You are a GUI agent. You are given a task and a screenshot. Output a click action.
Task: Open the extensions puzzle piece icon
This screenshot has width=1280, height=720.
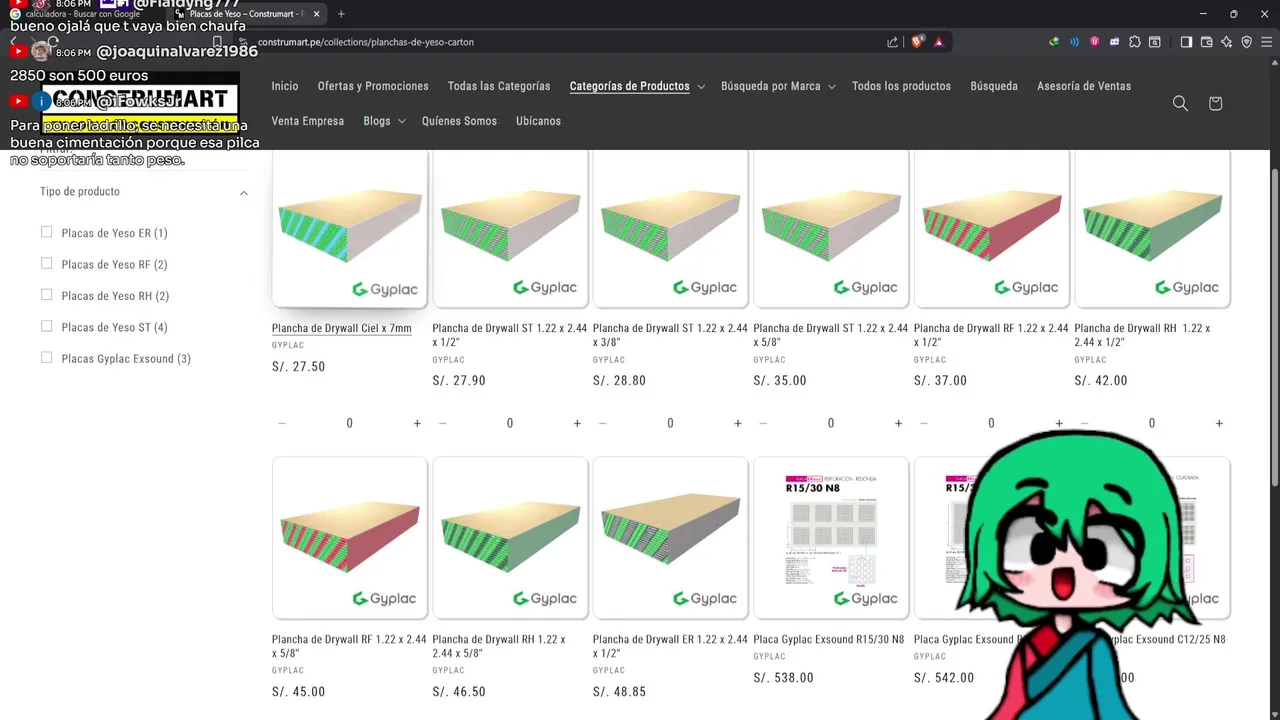tap(1135, 42)
